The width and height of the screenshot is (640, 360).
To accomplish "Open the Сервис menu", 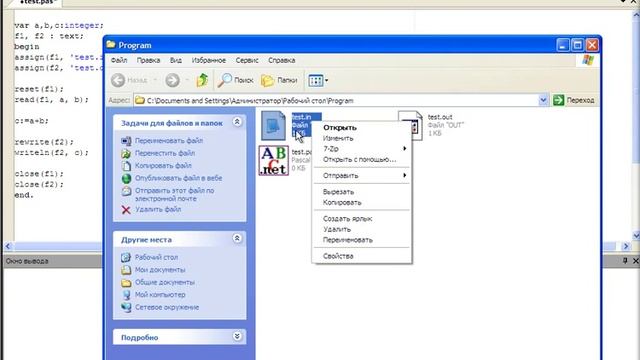I will click(x=247, y=60).
